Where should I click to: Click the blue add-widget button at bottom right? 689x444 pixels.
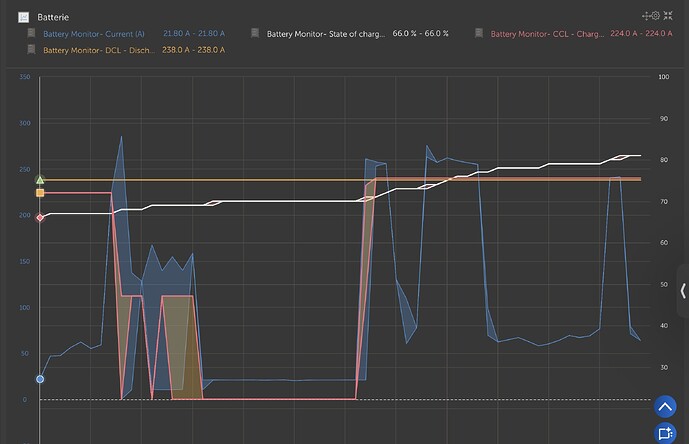point(665,433)
